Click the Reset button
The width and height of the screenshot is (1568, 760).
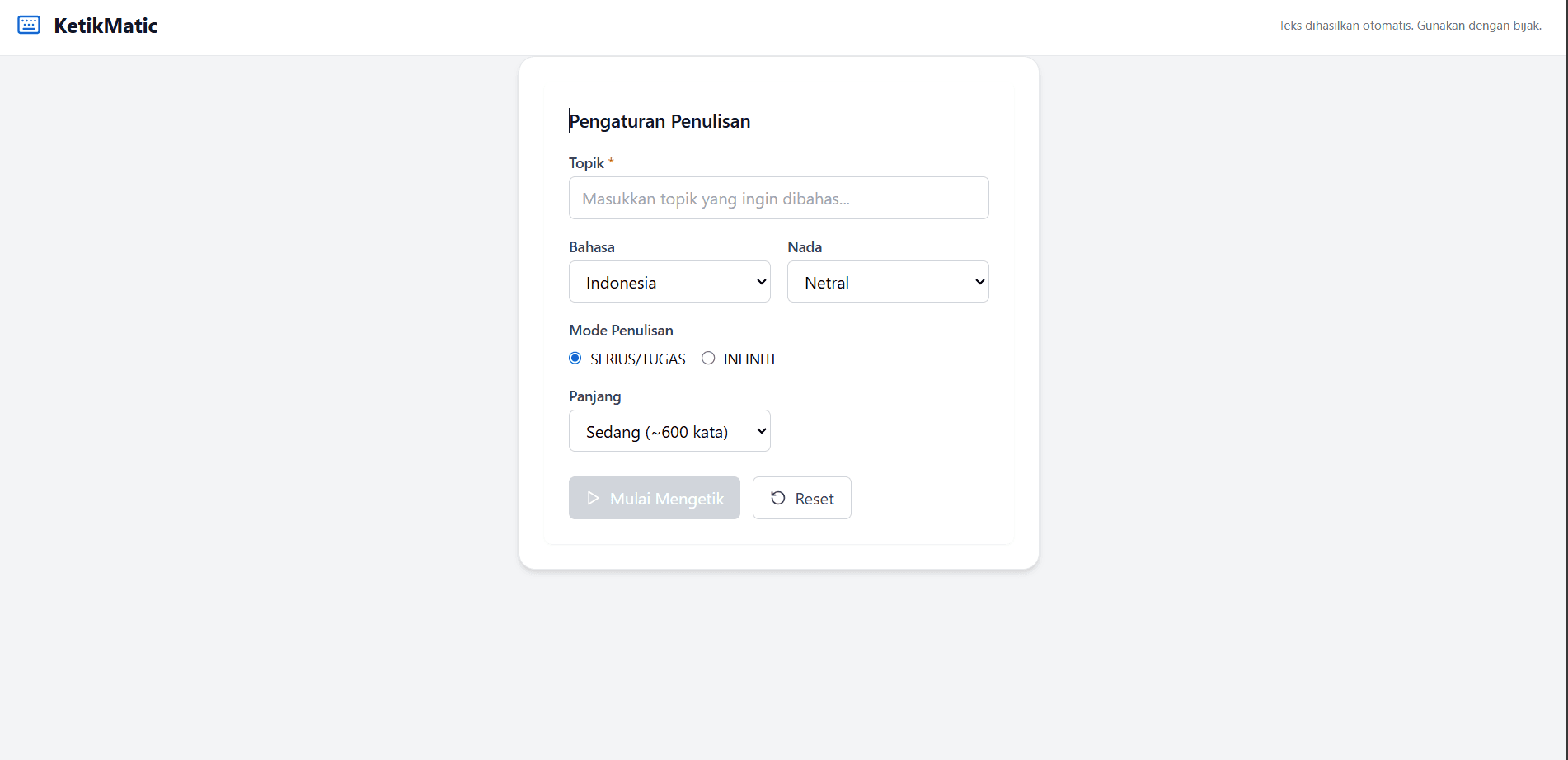(802, 498)
